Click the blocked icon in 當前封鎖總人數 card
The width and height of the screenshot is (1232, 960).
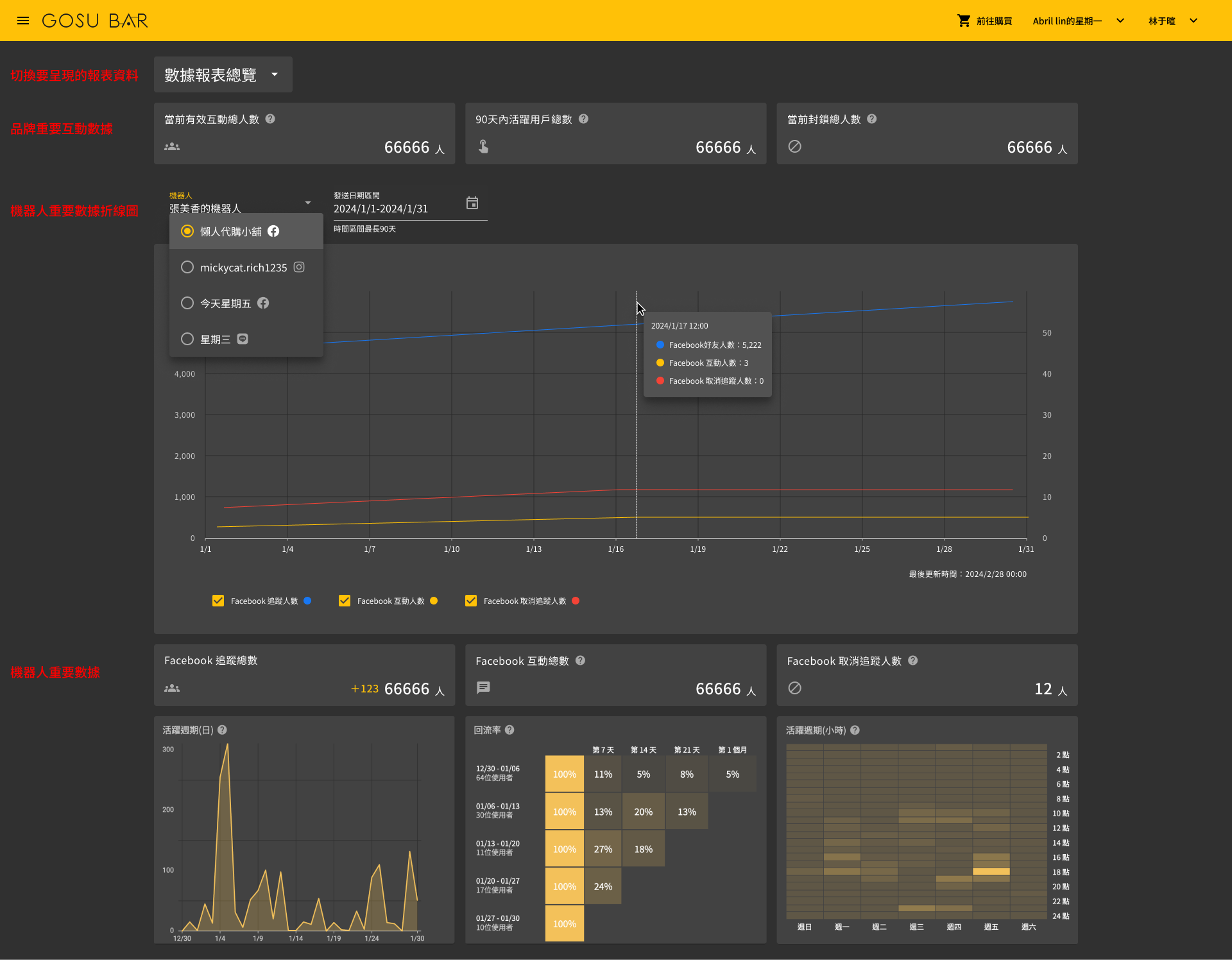(794, 146)
